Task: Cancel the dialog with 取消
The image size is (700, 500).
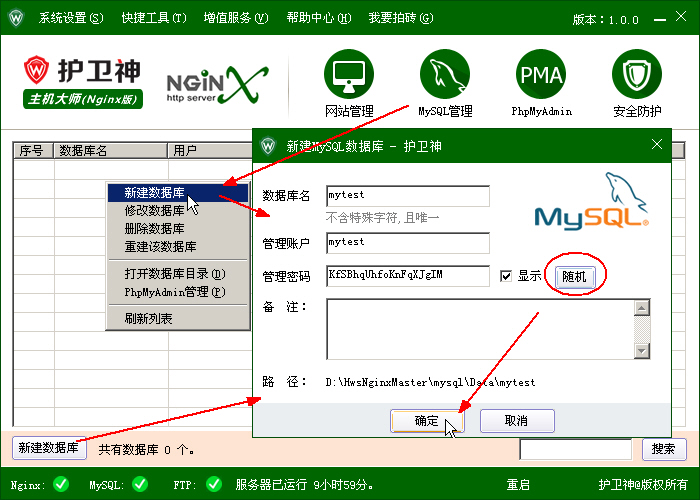Action: click(517, 421)
